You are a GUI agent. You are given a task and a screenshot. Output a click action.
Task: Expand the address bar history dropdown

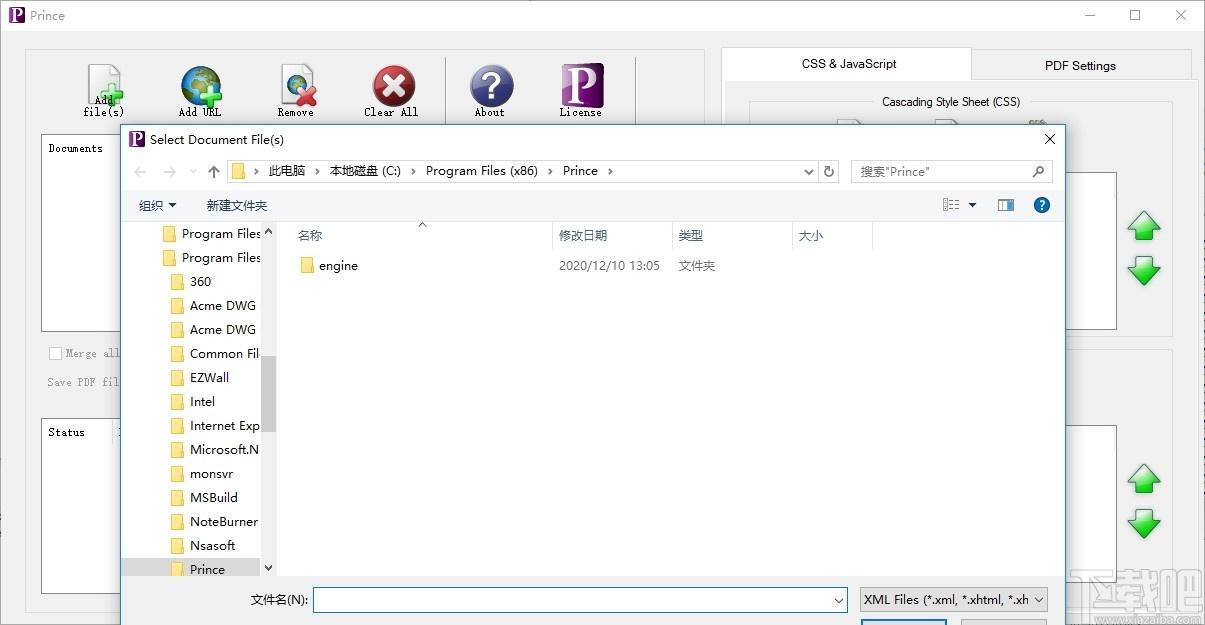[809, 171]
